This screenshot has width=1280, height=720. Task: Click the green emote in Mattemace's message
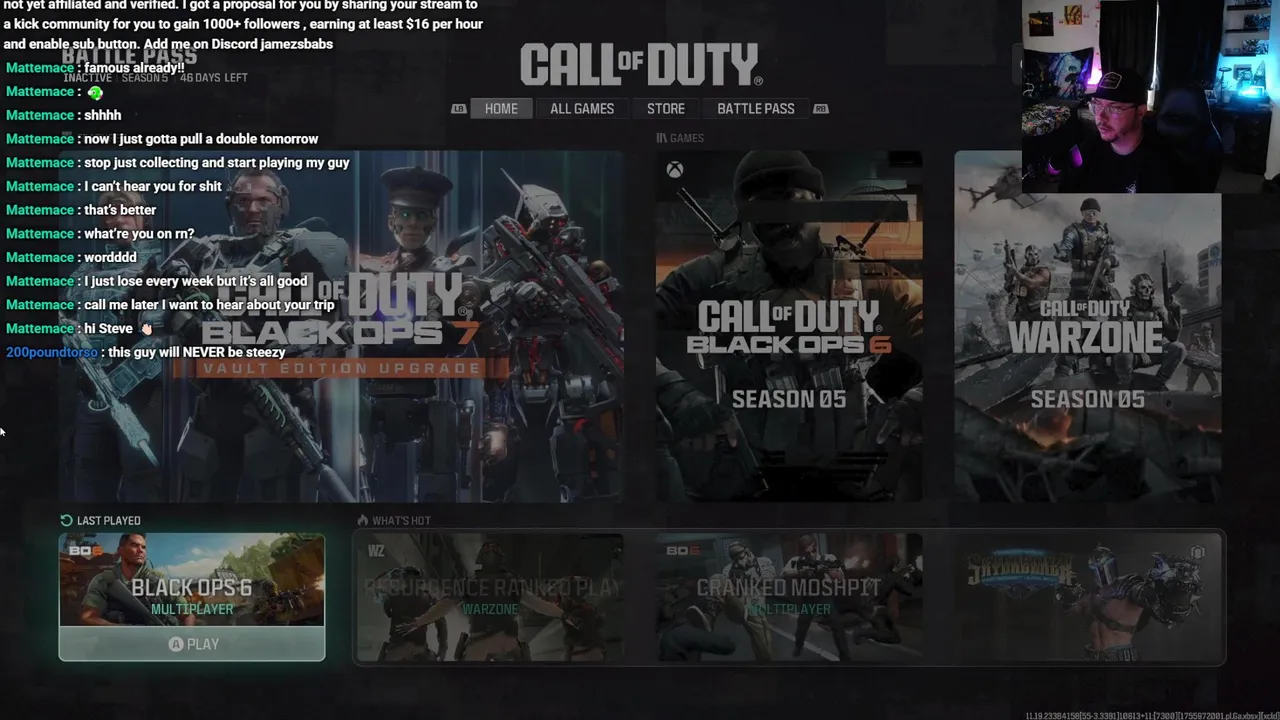95,92
